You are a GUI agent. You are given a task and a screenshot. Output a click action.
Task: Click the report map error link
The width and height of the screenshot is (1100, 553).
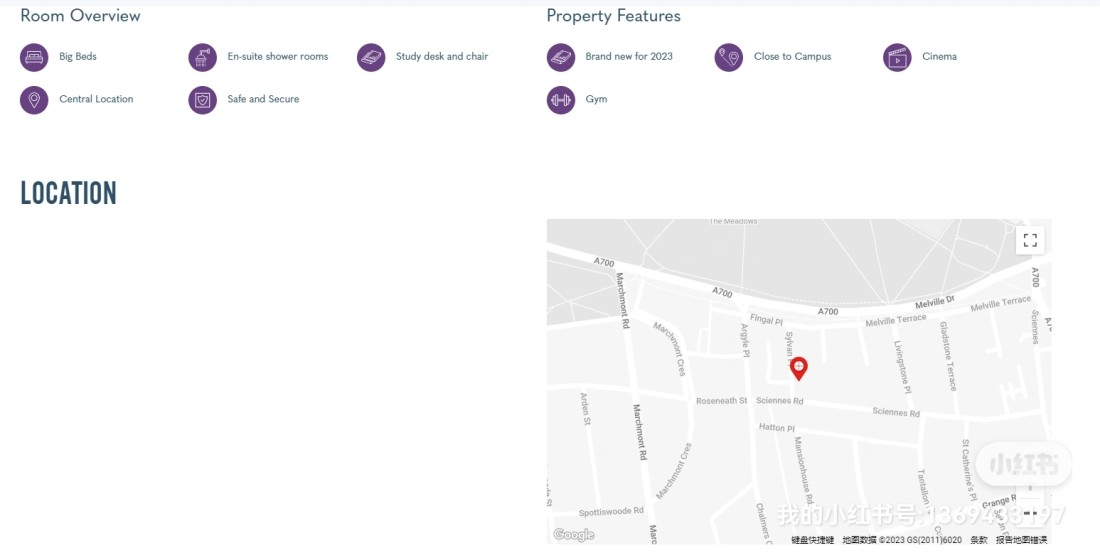coord(1021,540)
